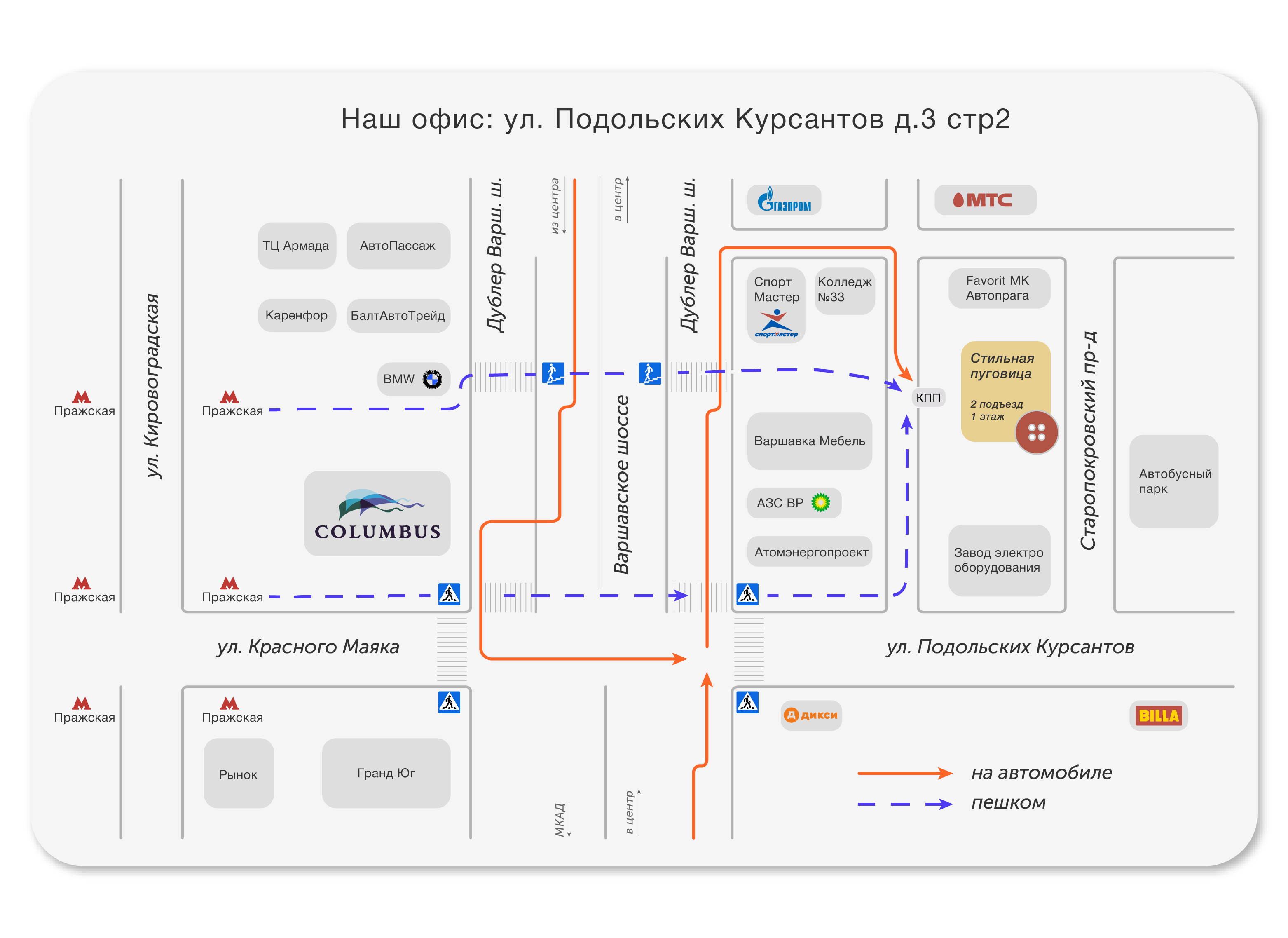The height and width of the screenshot is (938, 1288).
Task: Click the Старопокровский пр-д street label
Action: coord(1088,440)
